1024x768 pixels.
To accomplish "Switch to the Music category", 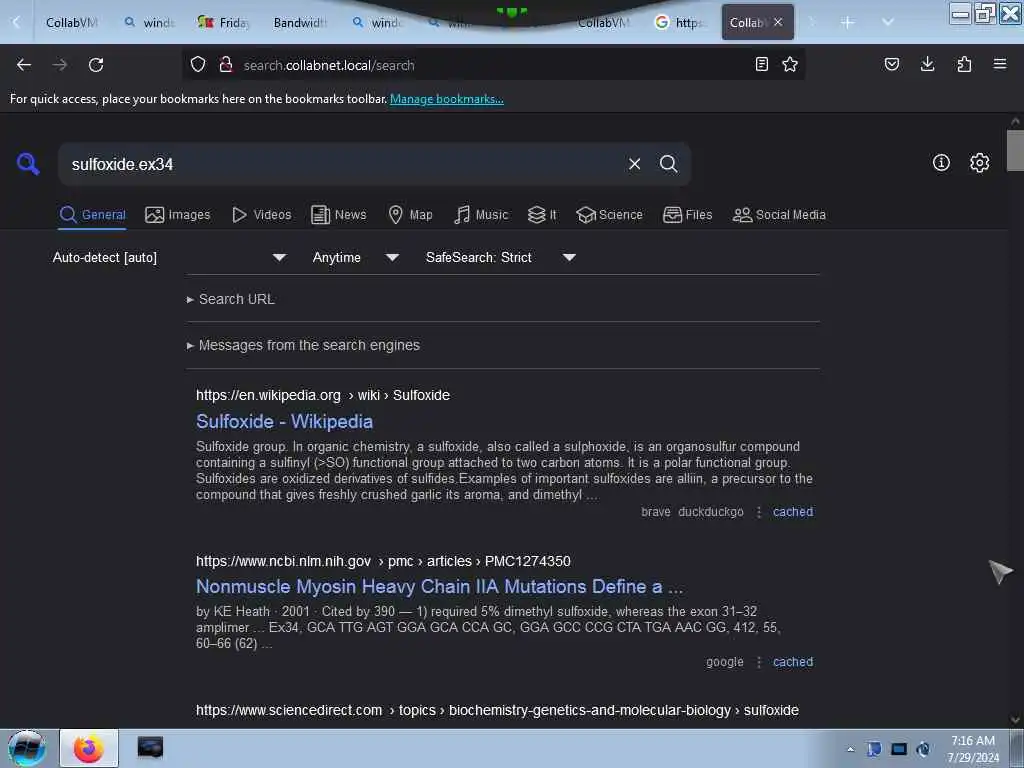I will click(x=481, y=215).
